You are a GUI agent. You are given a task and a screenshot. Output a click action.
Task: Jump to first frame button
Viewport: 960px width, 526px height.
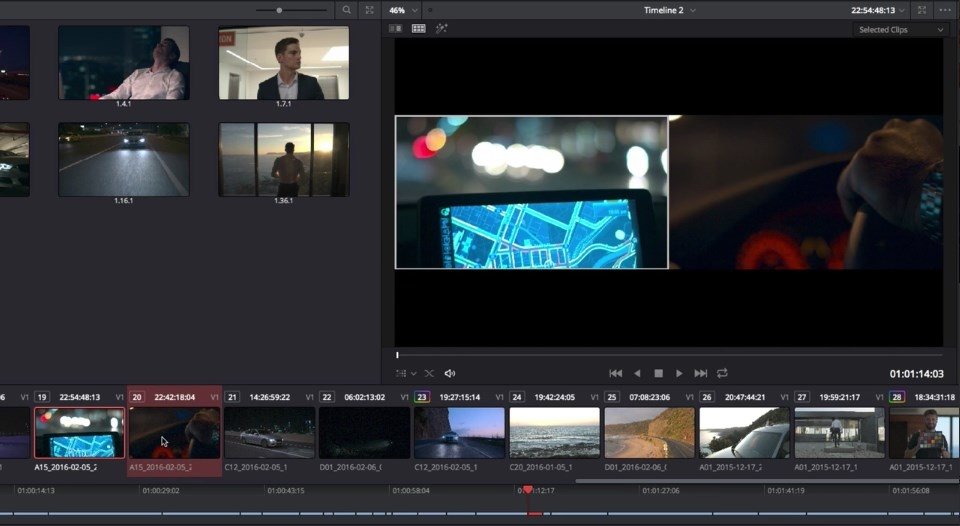click(615, 373)
